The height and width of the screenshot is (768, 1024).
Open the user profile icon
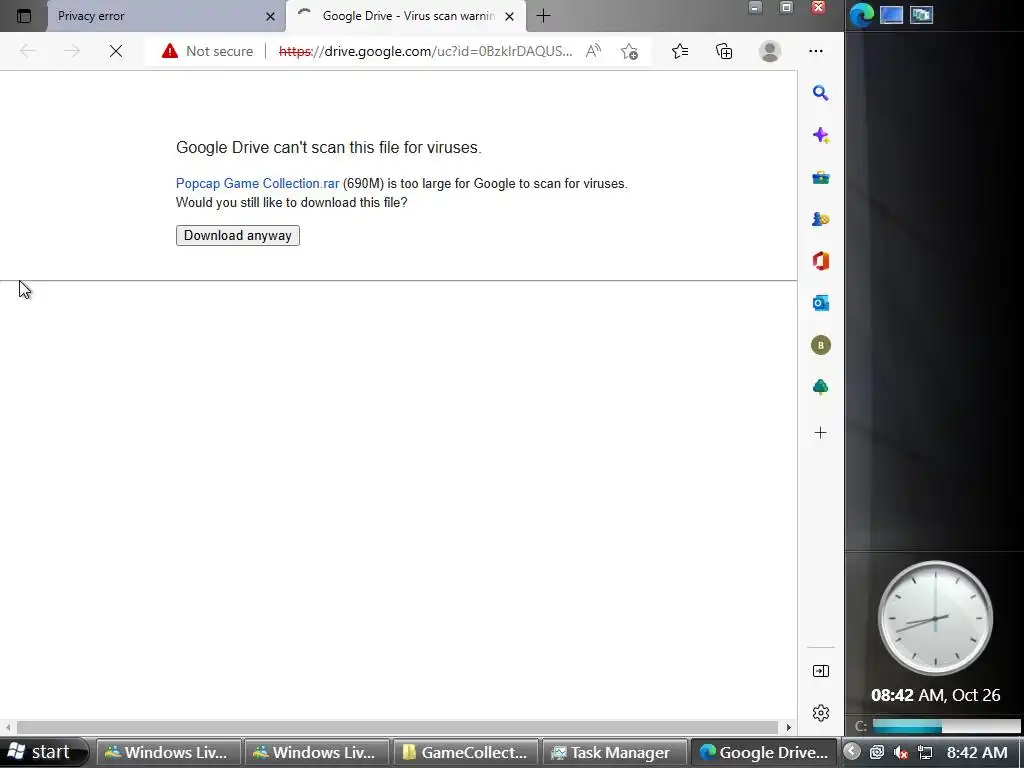(770, 51)
